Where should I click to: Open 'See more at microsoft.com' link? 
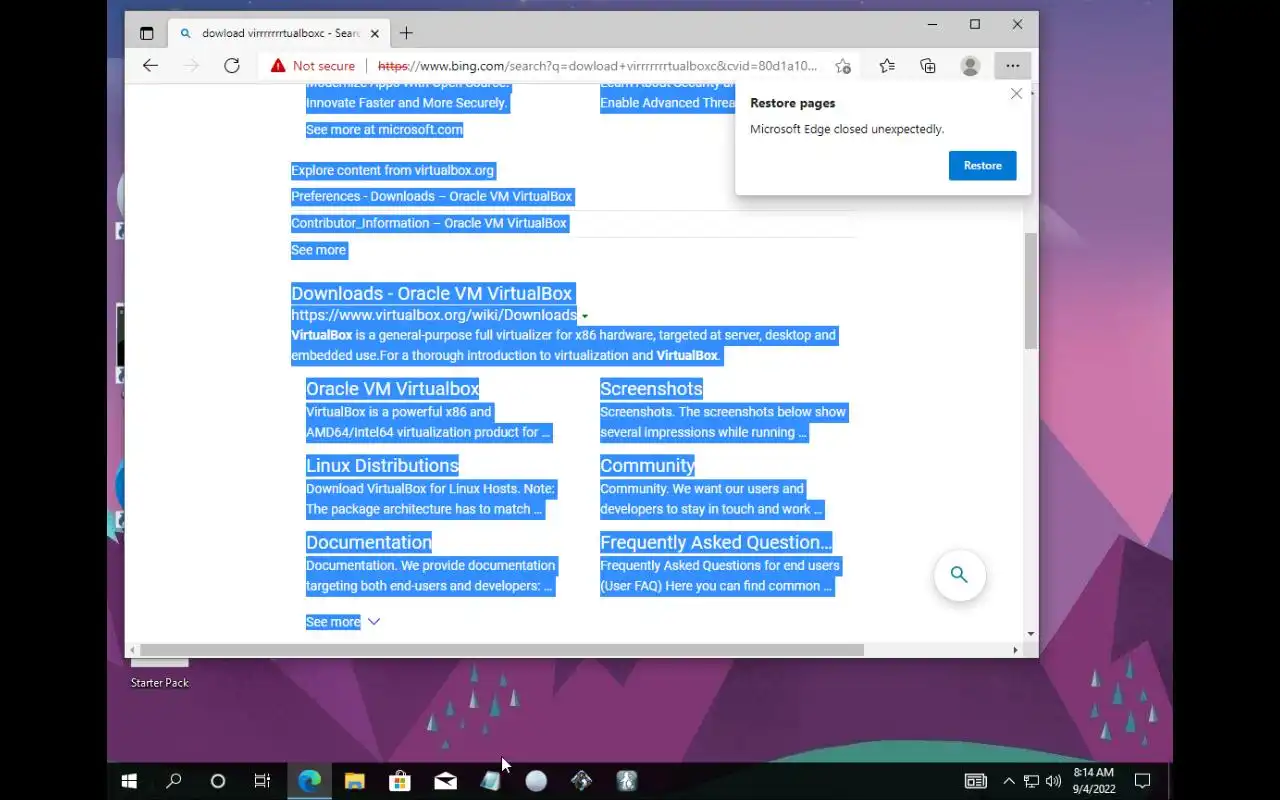384,130
